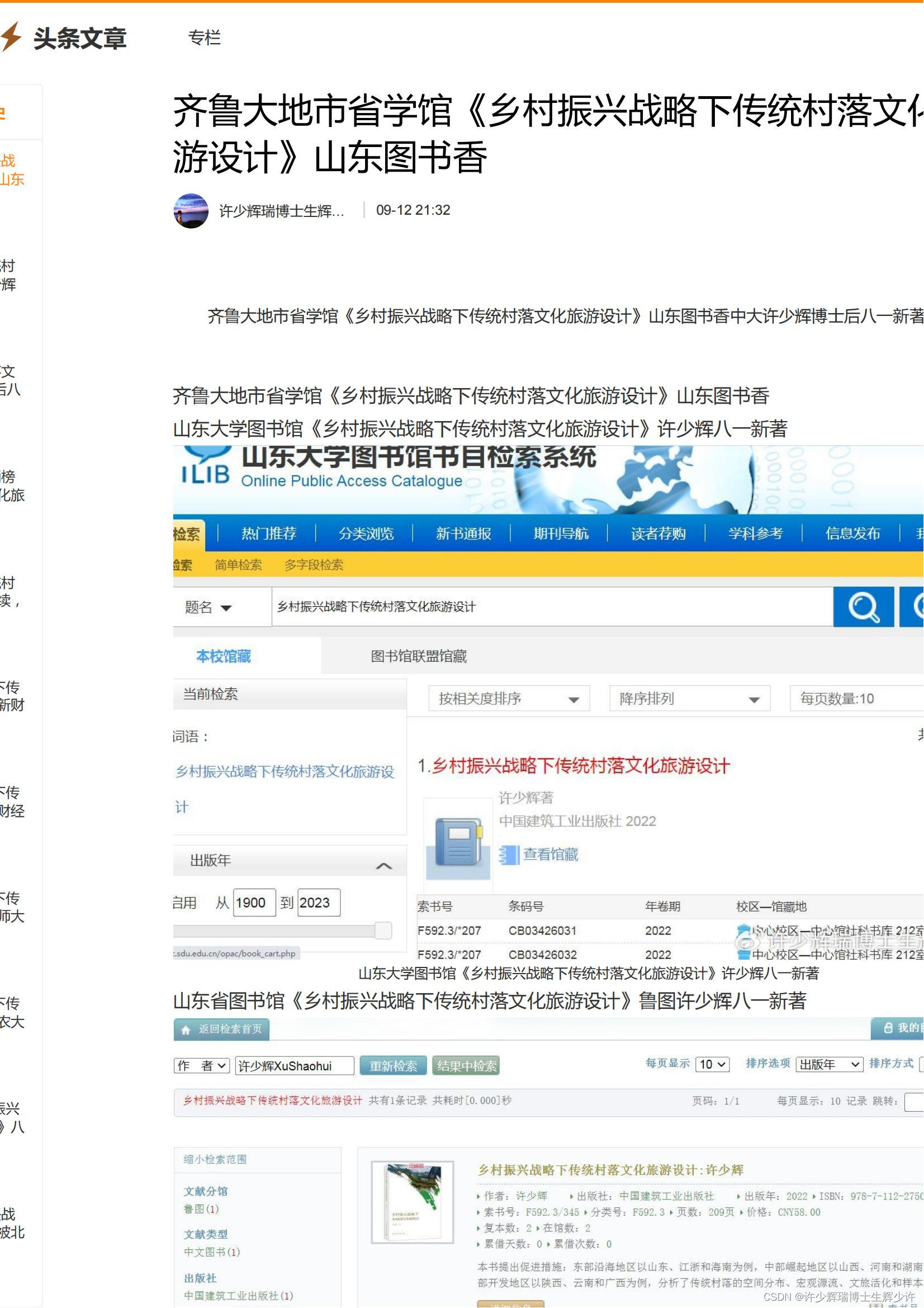Image resolution: width=924 pixels, height=1308 pixels.
Task: Open the 作者 search type dropdown
Action: pyautogui.click(x=202, y=1066)
